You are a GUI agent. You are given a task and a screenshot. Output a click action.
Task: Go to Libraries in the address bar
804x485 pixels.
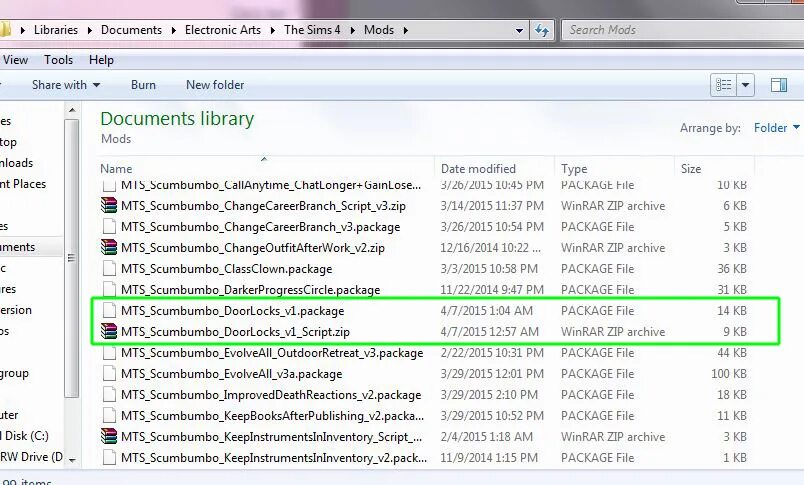56,30
